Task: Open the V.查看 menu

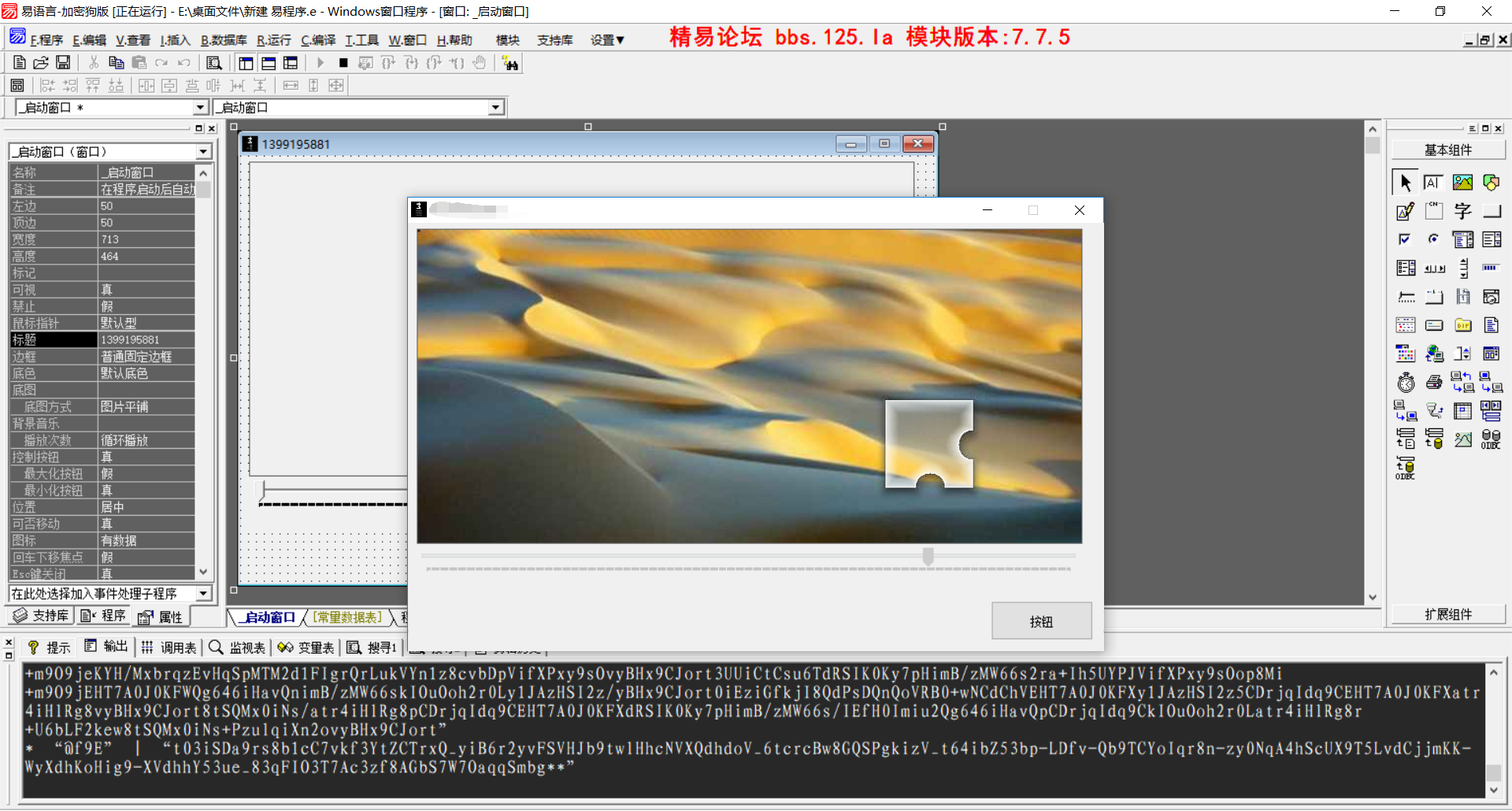Action: tap(133, 40)
